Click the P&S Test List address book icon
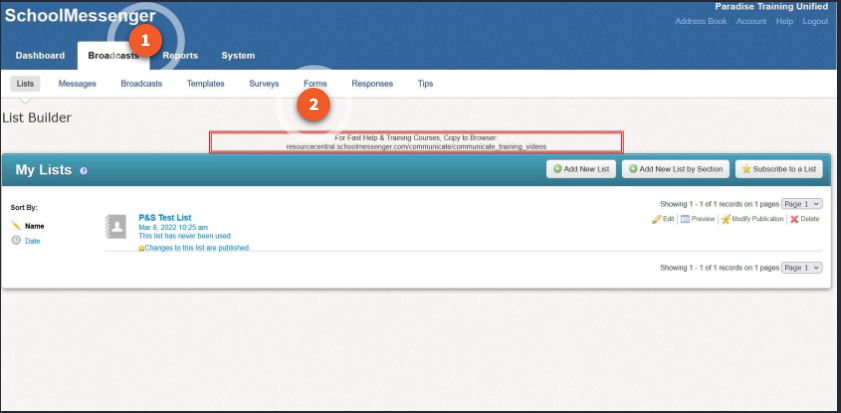Viewport: 841px width, 413px height. 116,227
